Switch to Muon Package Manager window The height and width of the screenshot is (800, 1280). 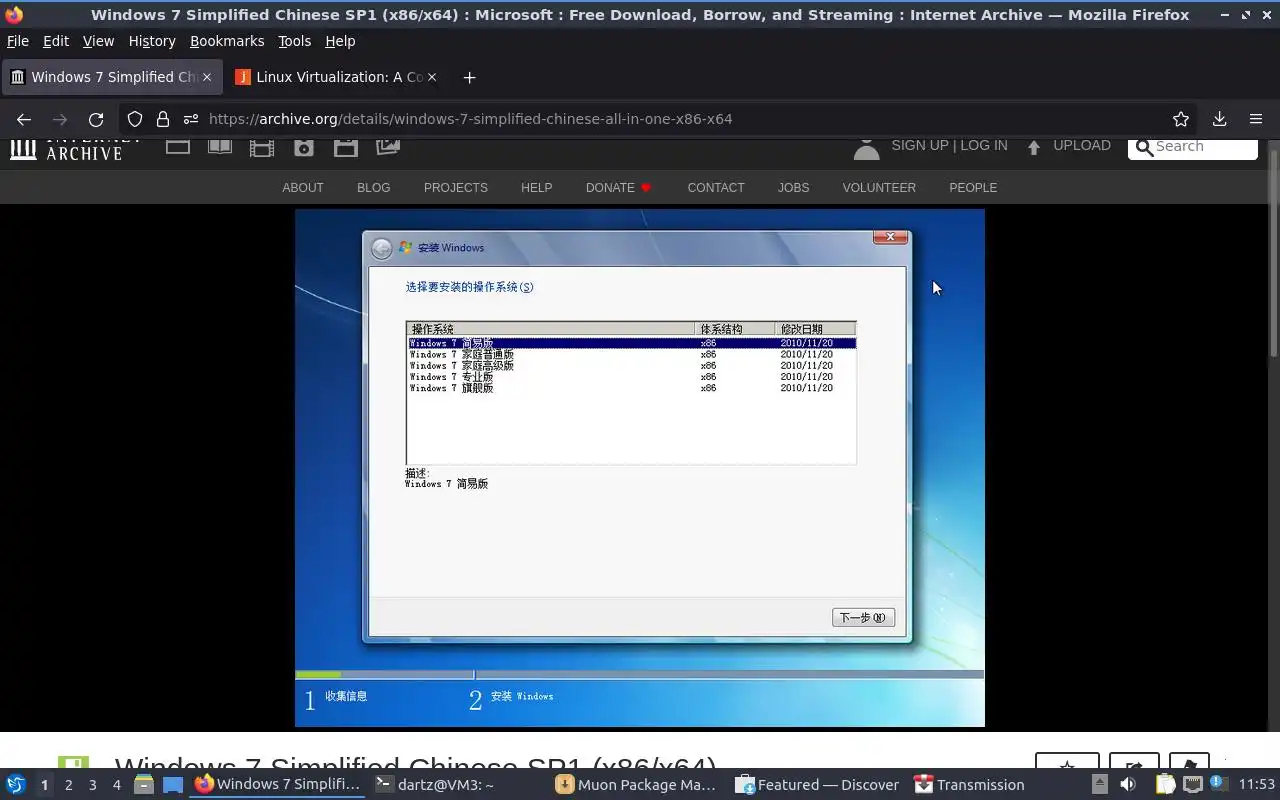tap(636, 785)
